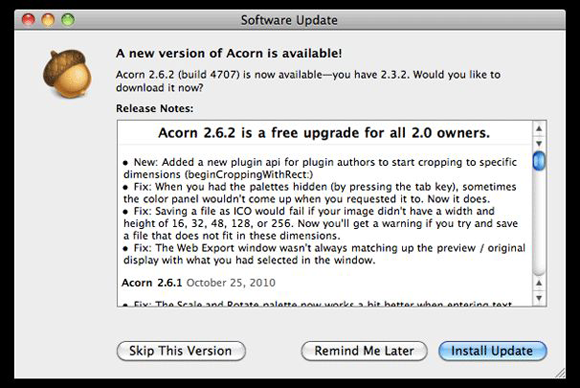The width and height of the screenshot is (580, 388).
Task: Click the lower scroll-up arrow in release notes
Action: 539,283
